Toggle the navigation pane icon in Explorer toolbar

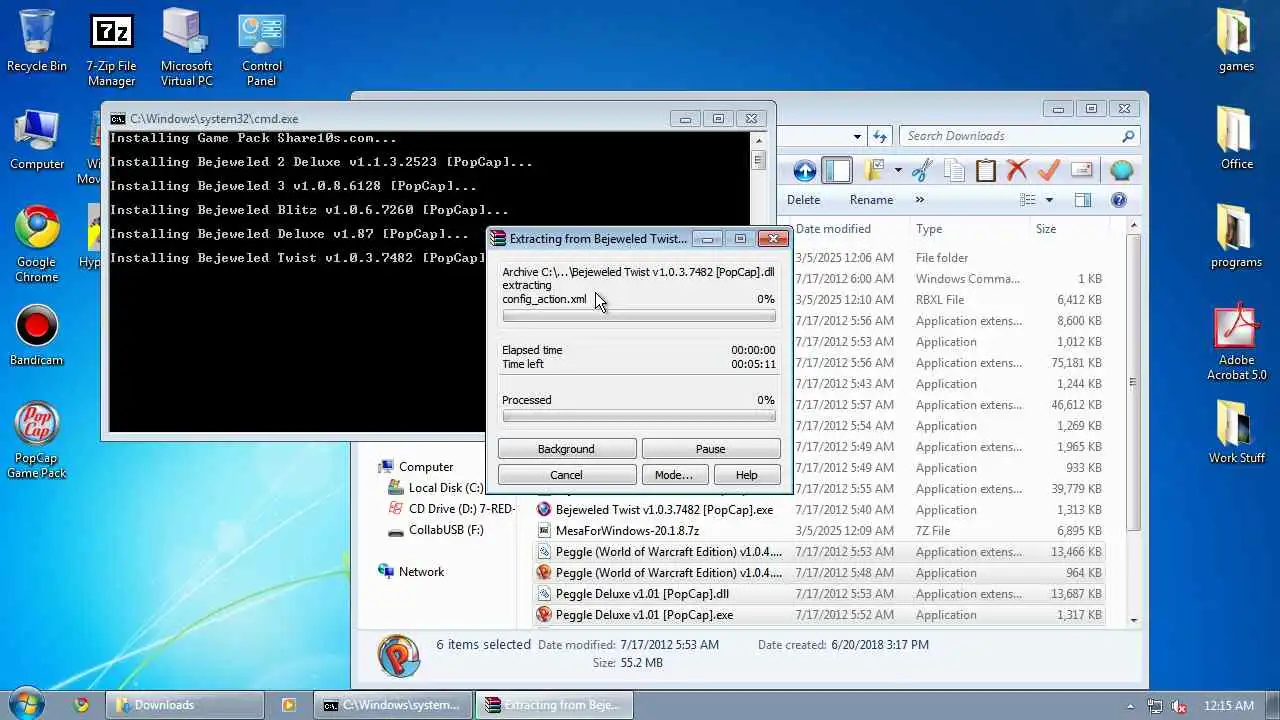tap(837, 171)
